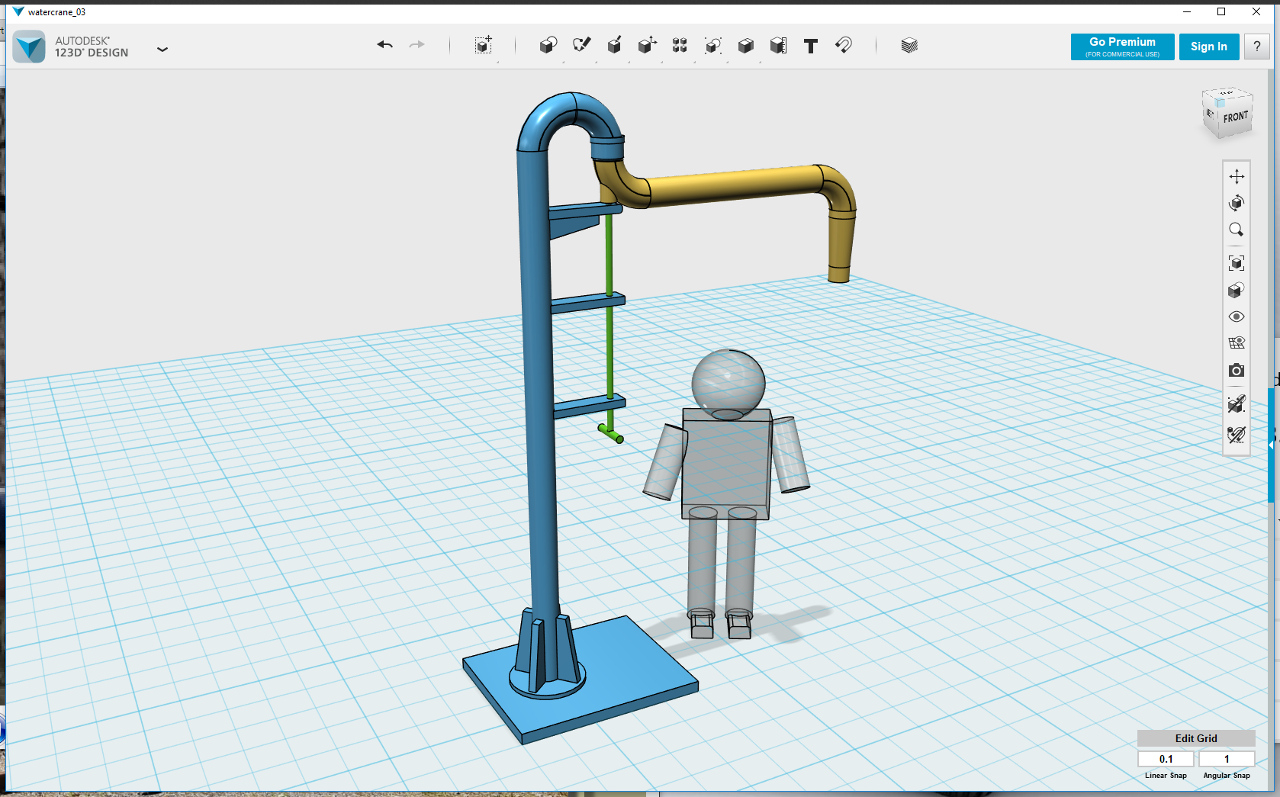
Task: Click the FRONT face of view cube
Action: [1235, 117]
